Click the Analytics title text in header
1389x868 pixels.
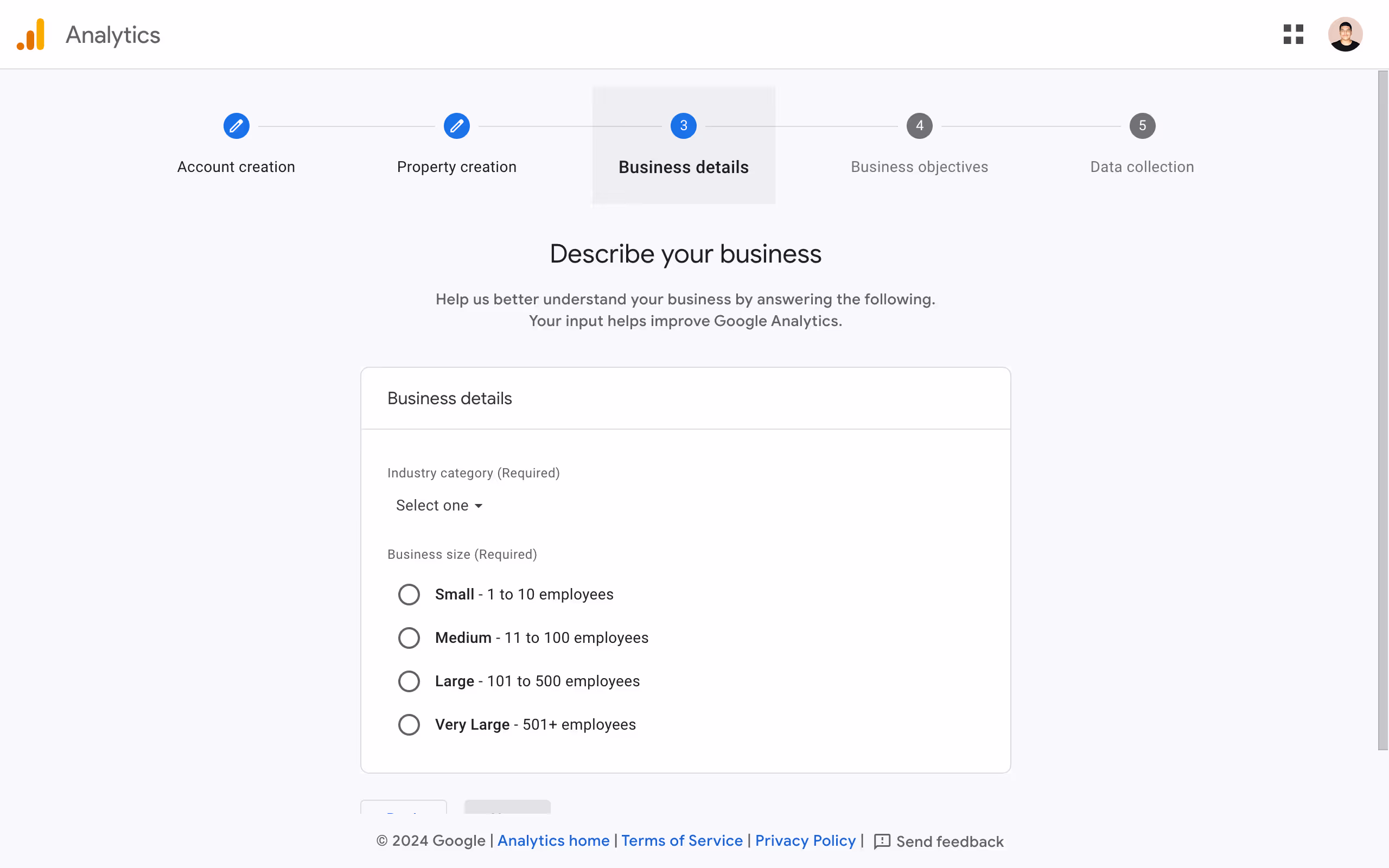113,35
